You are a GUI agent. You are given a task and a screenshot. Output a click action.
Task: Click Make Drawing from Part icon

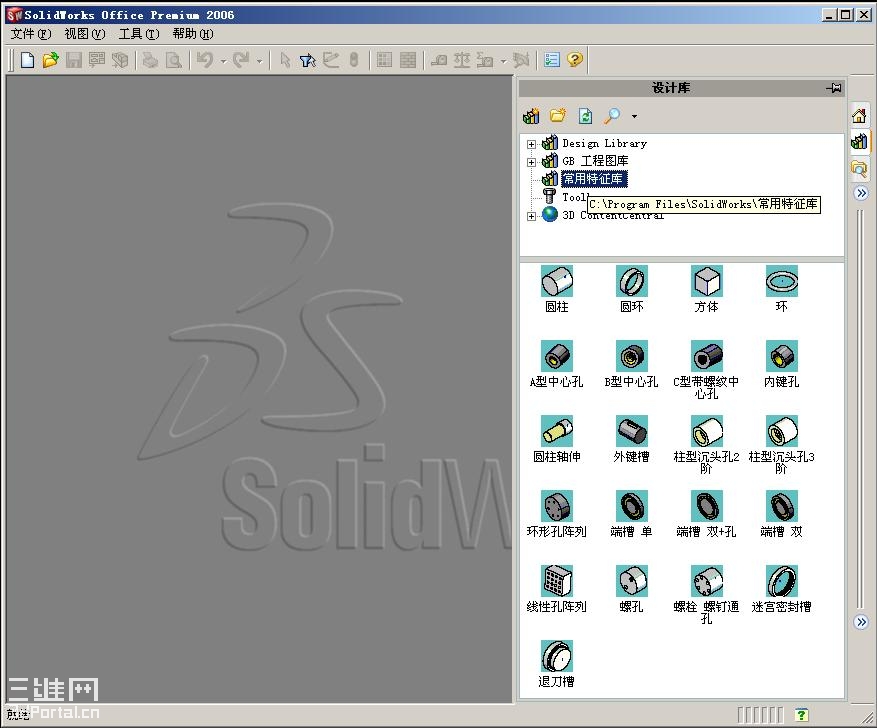pyautogui.click(x=97, y=60)
